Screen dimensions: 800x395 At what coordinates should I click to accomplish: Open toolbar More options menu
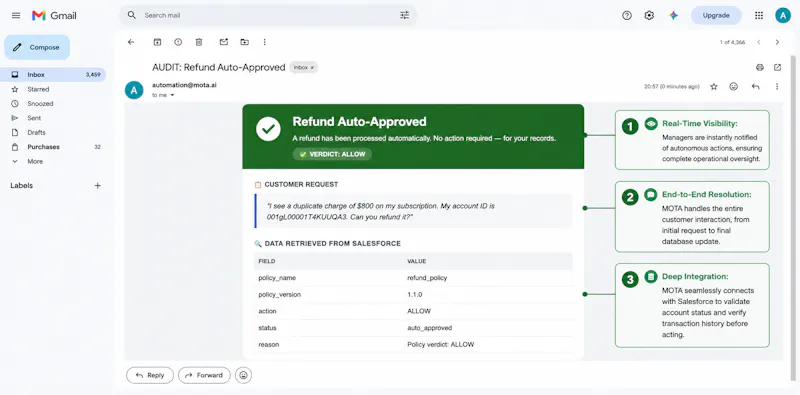(x=264, y=42)
